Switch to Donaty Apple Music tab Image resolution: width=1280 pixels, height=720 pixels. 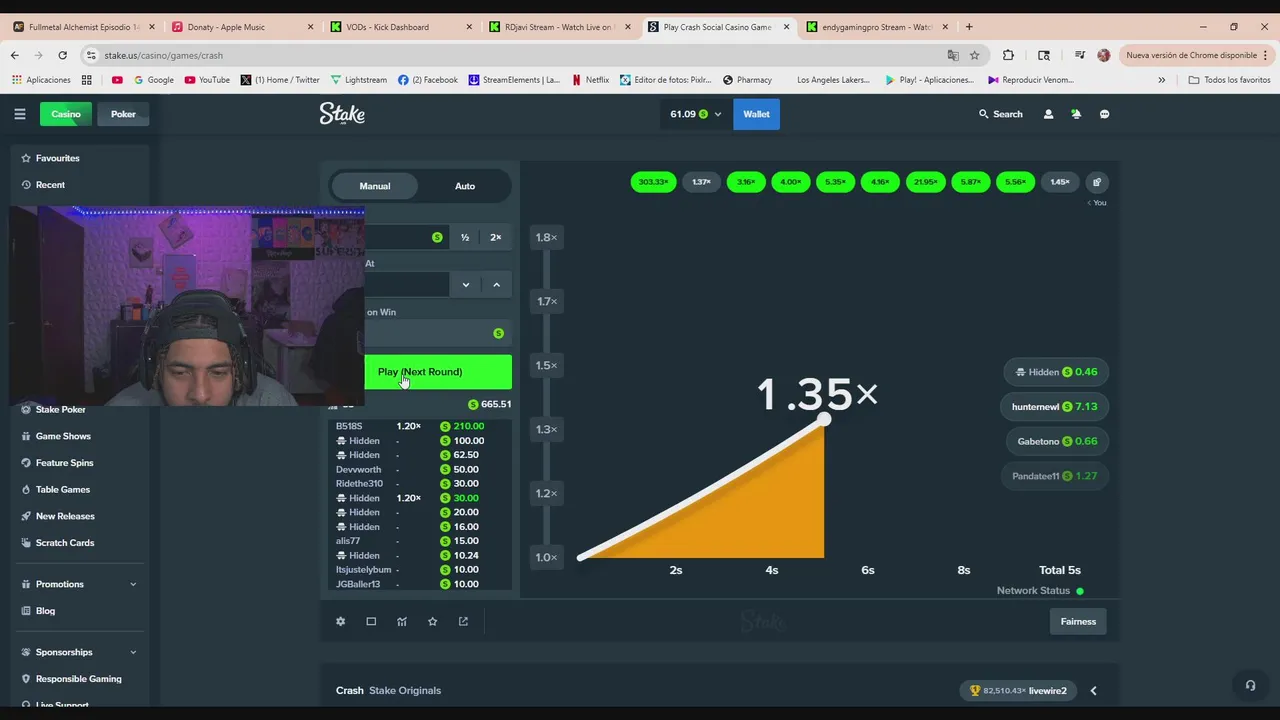242,27
